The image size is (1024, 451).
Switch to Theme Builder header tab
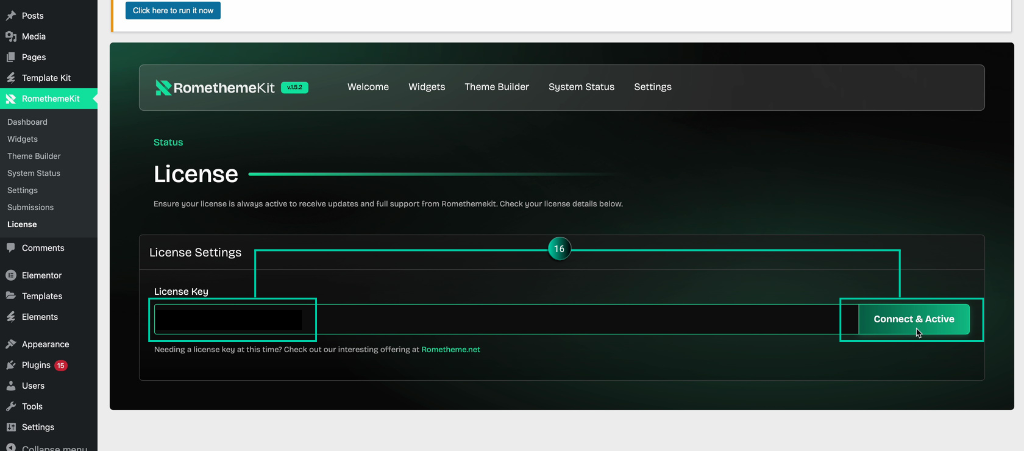497,87
